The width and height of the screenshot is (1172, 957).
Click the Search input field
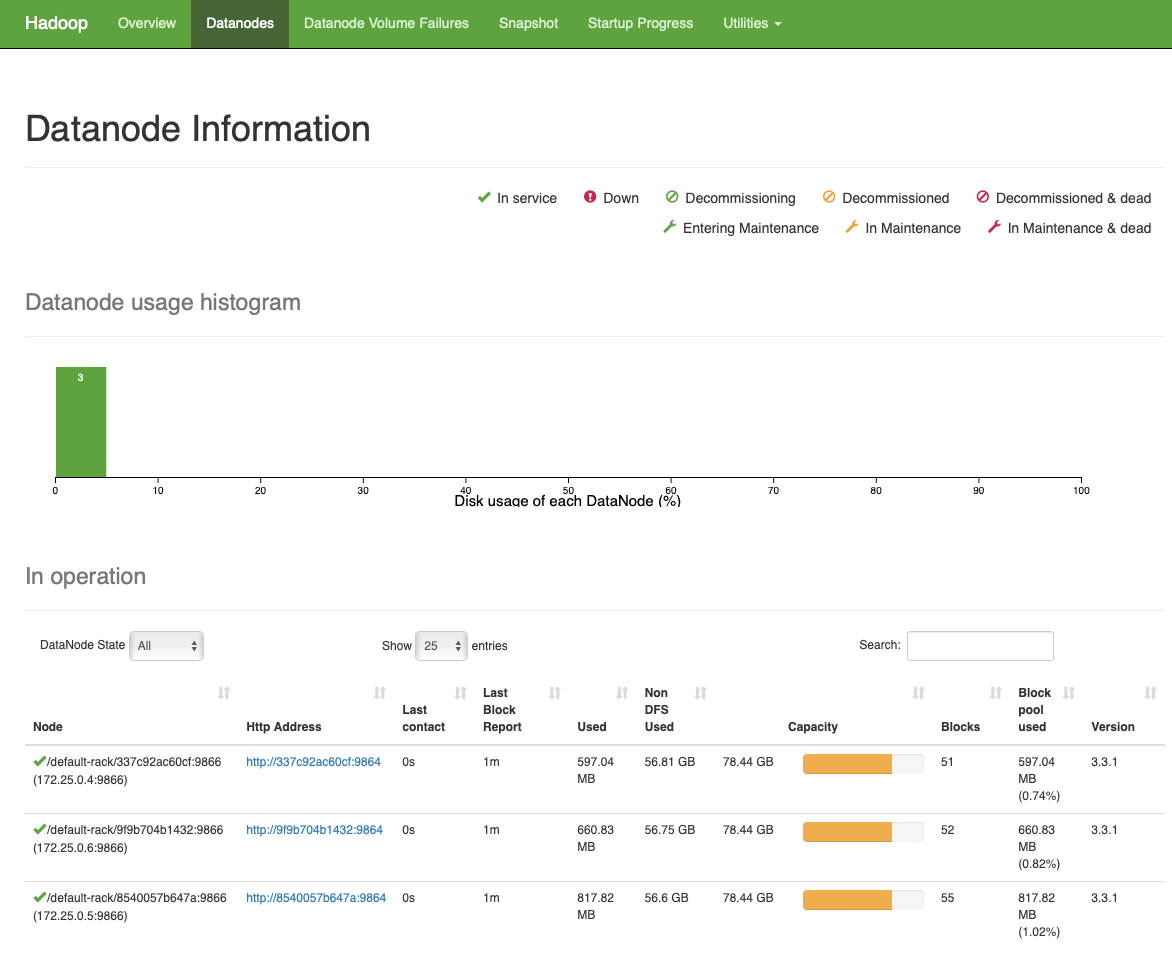(979, 645)
